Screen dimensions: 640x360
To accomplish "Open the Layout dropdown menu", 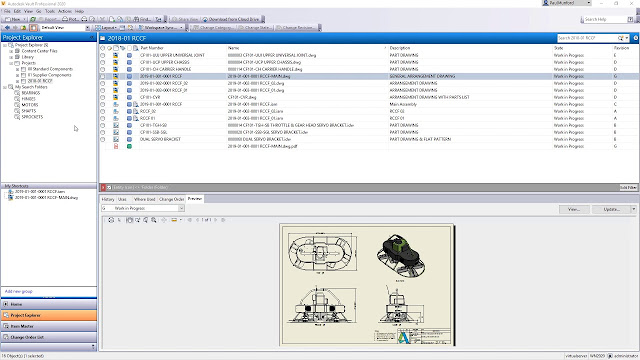I will click(x=106, y=28).
